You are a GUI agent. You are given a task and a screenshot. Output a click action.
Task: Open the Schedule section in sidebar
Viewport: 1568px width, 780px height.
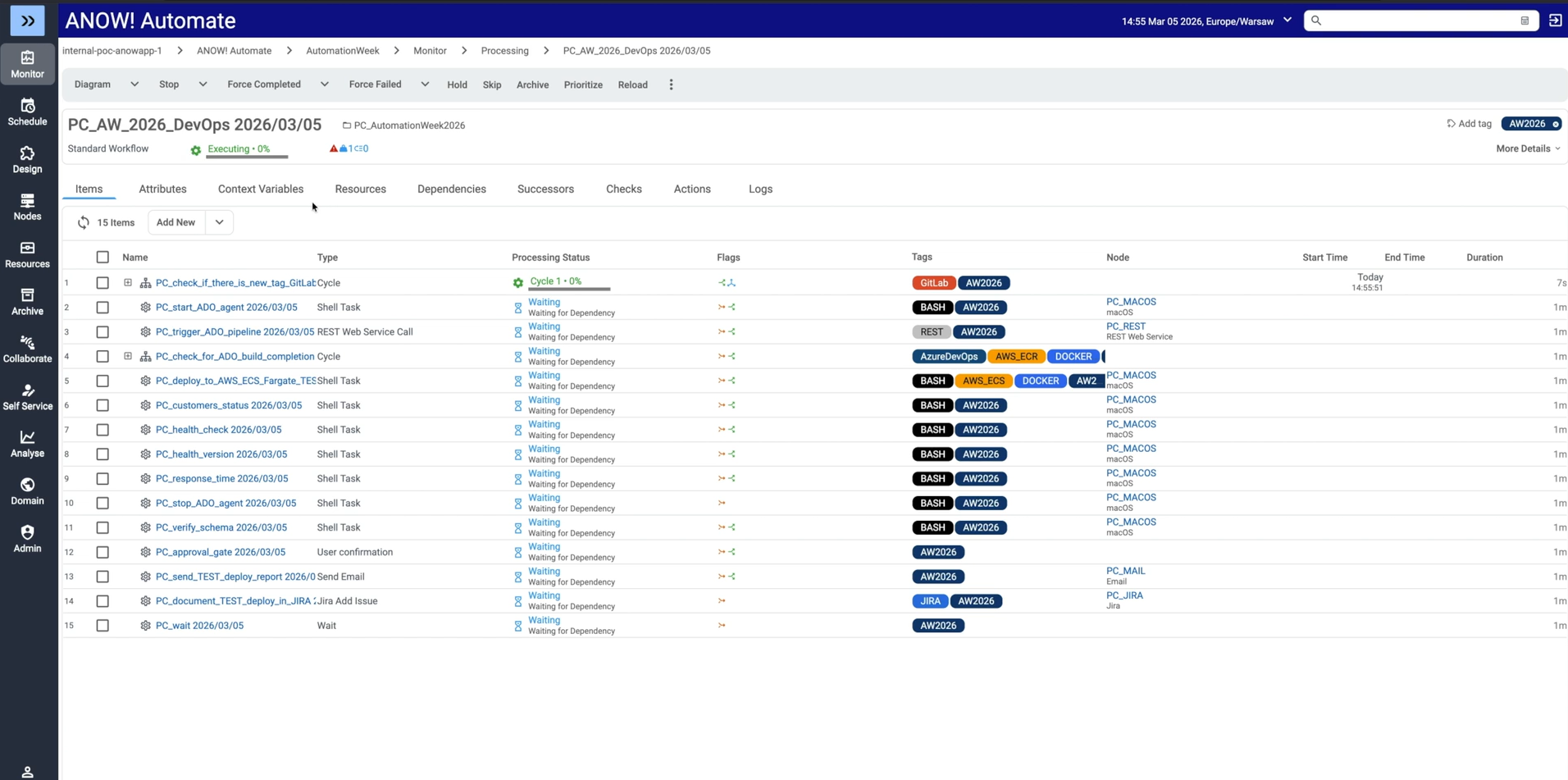pyautogui.click(x=27, y=112)
